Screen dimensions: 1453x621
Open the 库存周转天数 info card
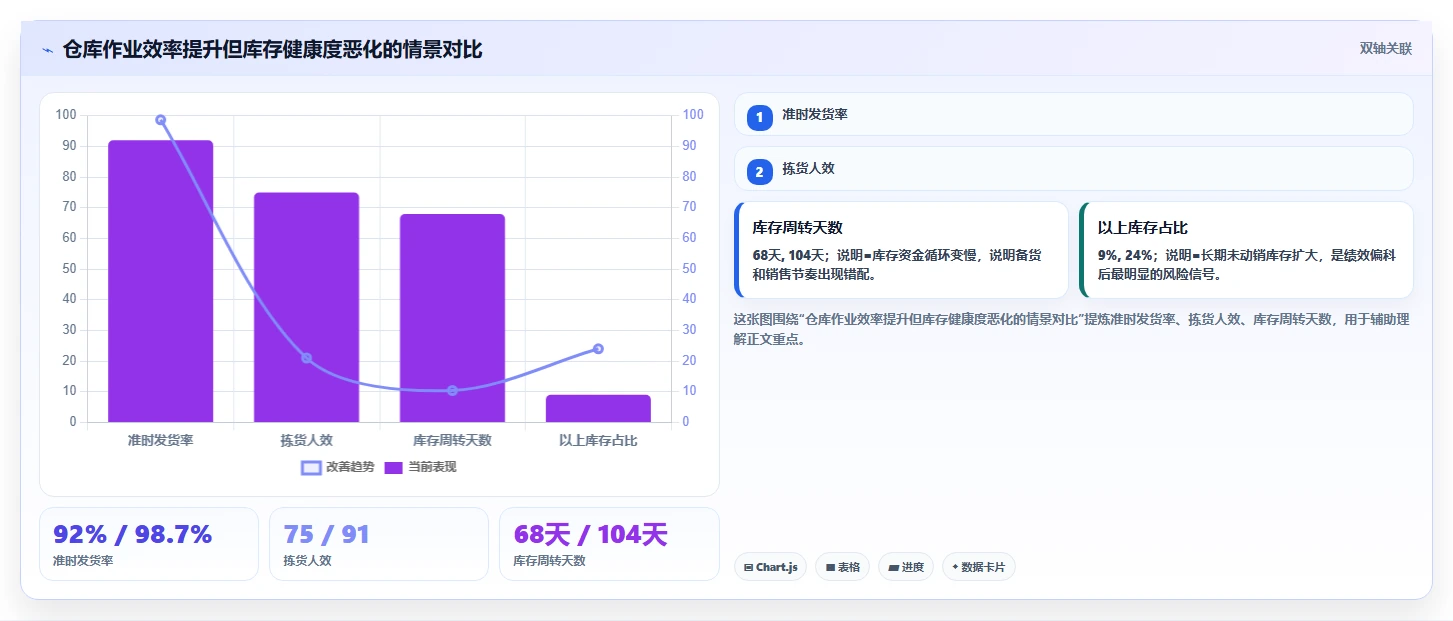click(x=901, y=250)
